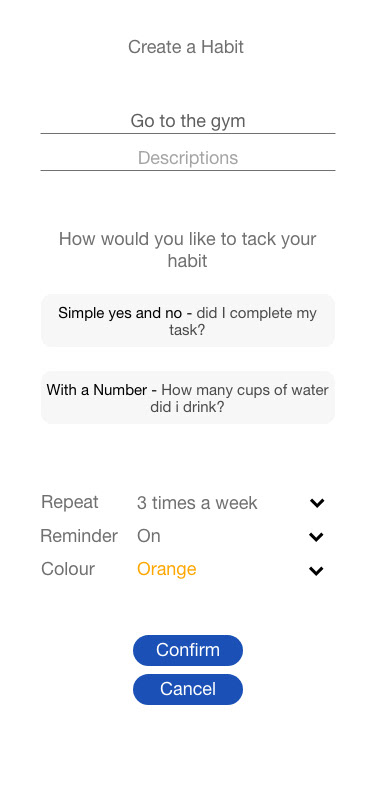
Task: Expand the Repeat dropdown chevron
Action: pyautogui.click(x=317, y=502)
